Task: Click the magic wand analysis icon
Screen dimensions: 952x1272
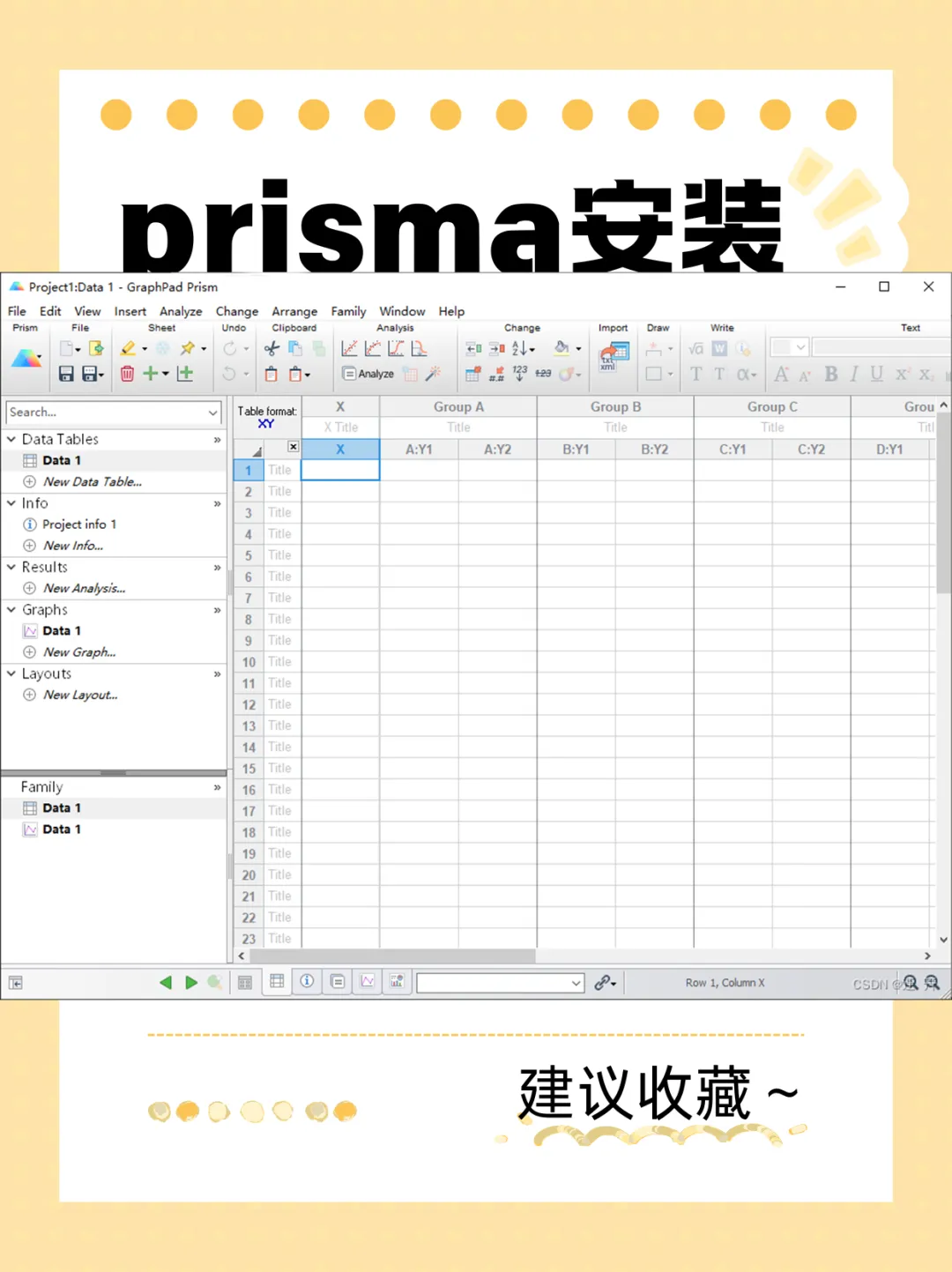Action: 433,374
